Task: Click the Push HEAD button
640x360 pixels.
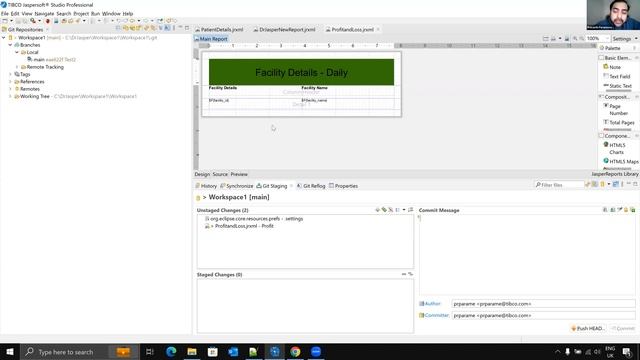Action: click(588, 328)
